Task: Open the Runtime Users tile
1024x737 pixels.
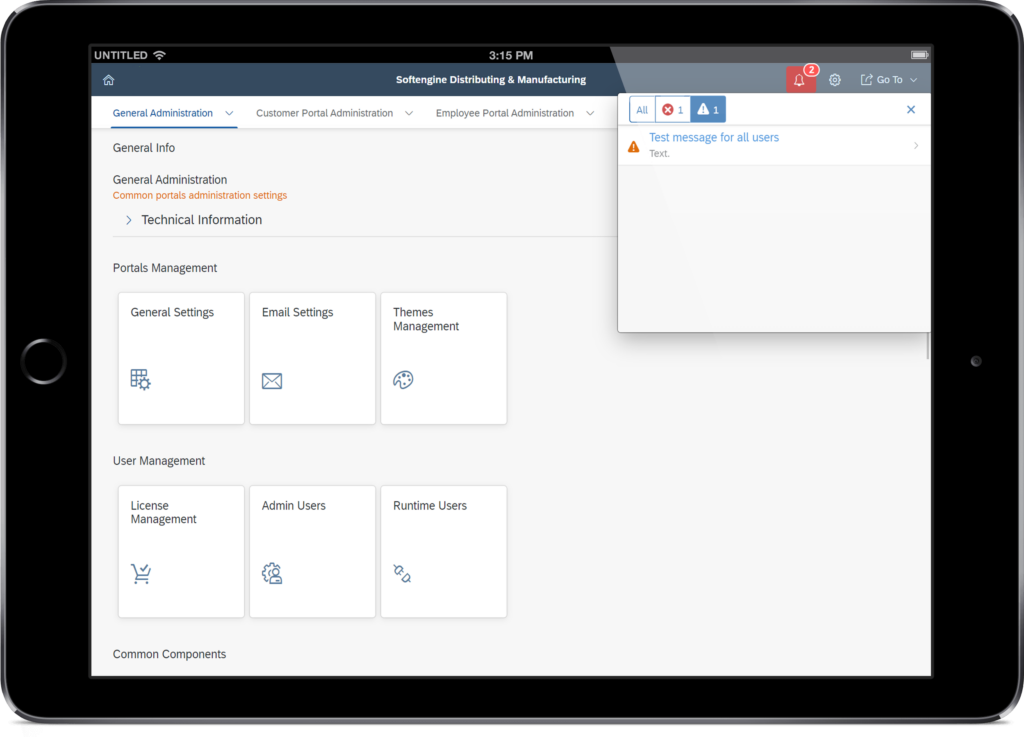Action: [443, 552]
